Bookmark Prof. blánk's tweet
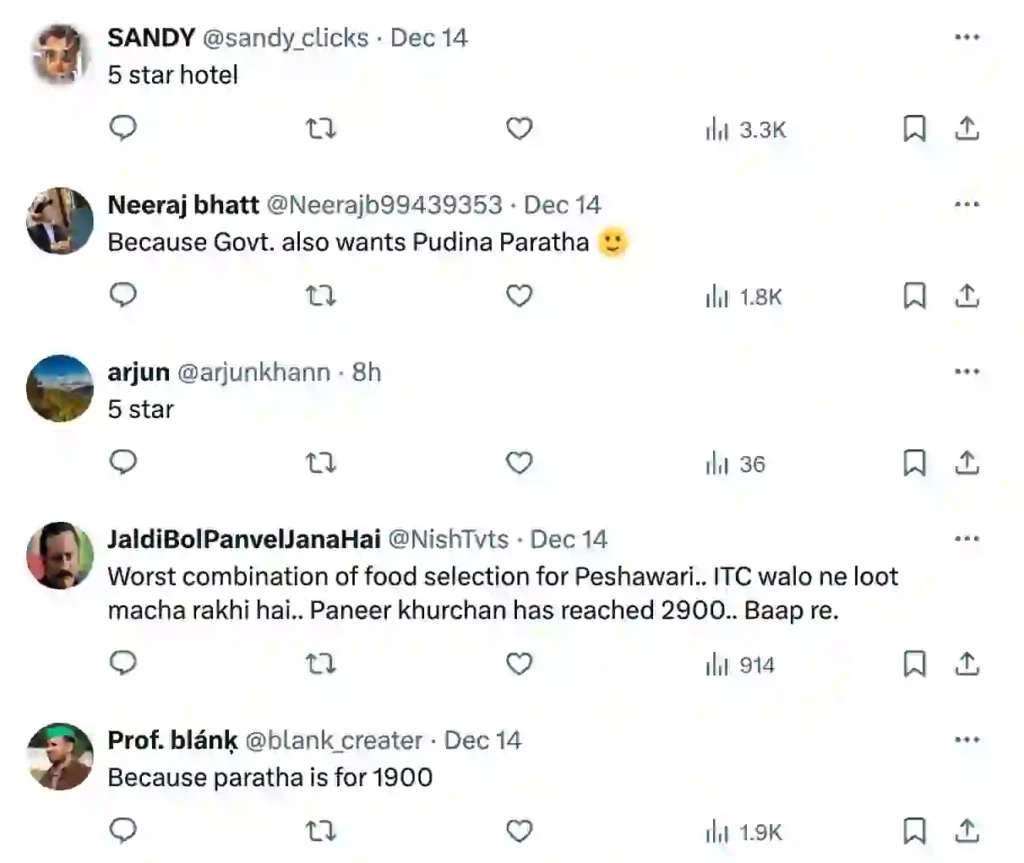The height and width of the screenshot is (863, 1024). [x=914, y=832]
